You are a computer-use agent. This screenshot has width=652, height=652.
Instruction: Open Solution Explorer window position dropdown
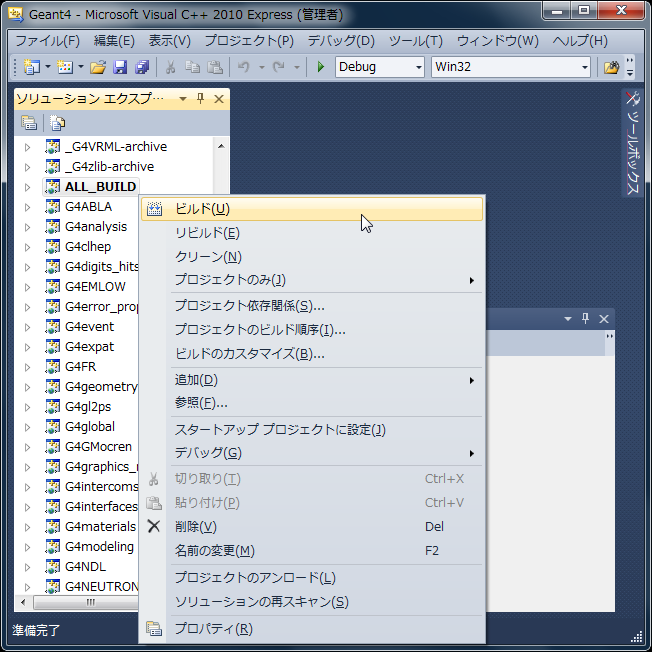[x=183, y=99]
